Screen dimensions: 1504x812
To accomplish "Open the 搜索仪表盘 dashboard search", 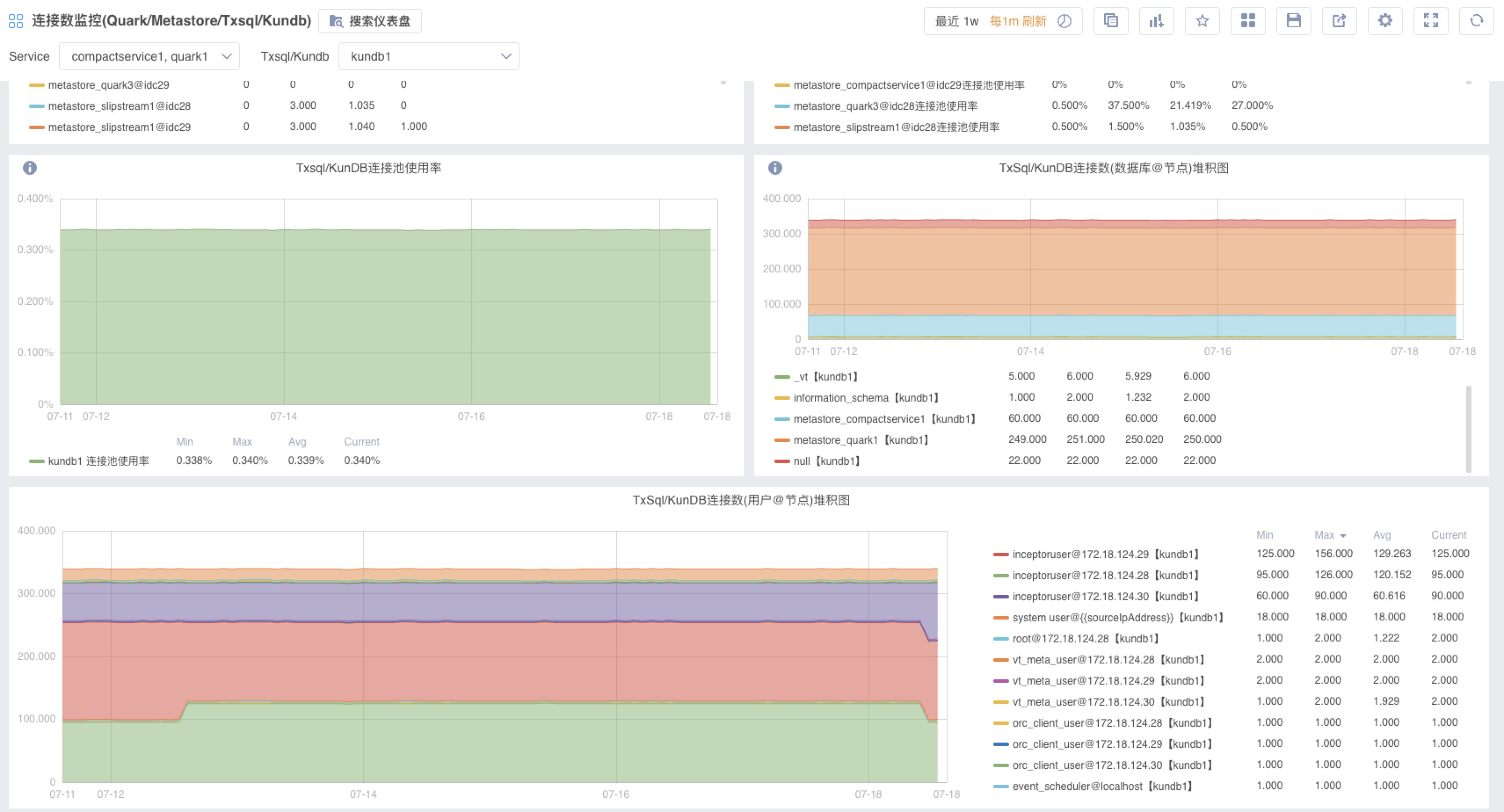I will tap(370, 21).
